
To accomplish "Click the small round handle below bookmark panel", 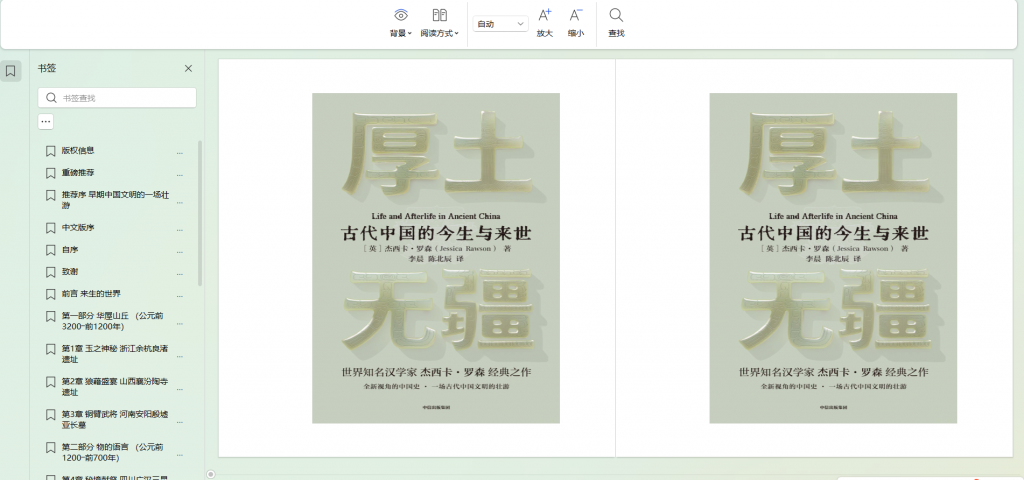I will [x=210, y=474].
